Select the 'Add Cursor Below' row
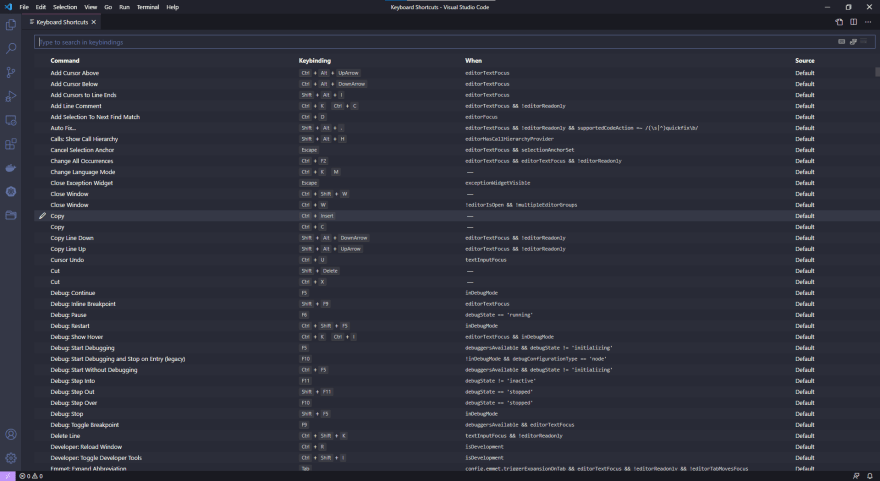Viewport: 880px width, 481px height. (454, 84)
